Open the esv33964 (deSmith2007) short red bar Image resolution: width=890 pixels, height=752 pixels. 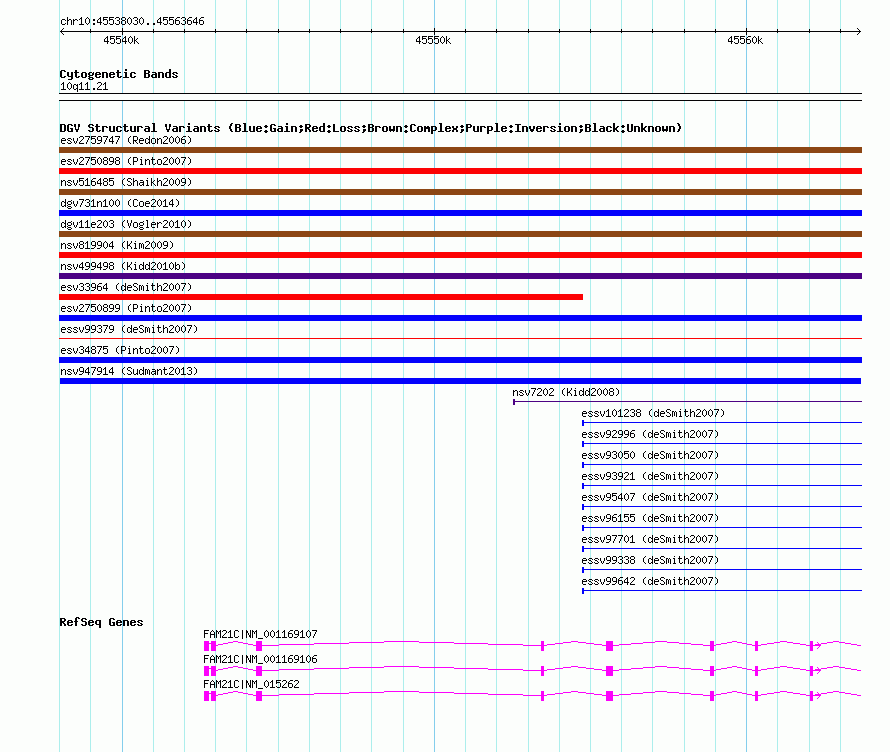(321, 297)
